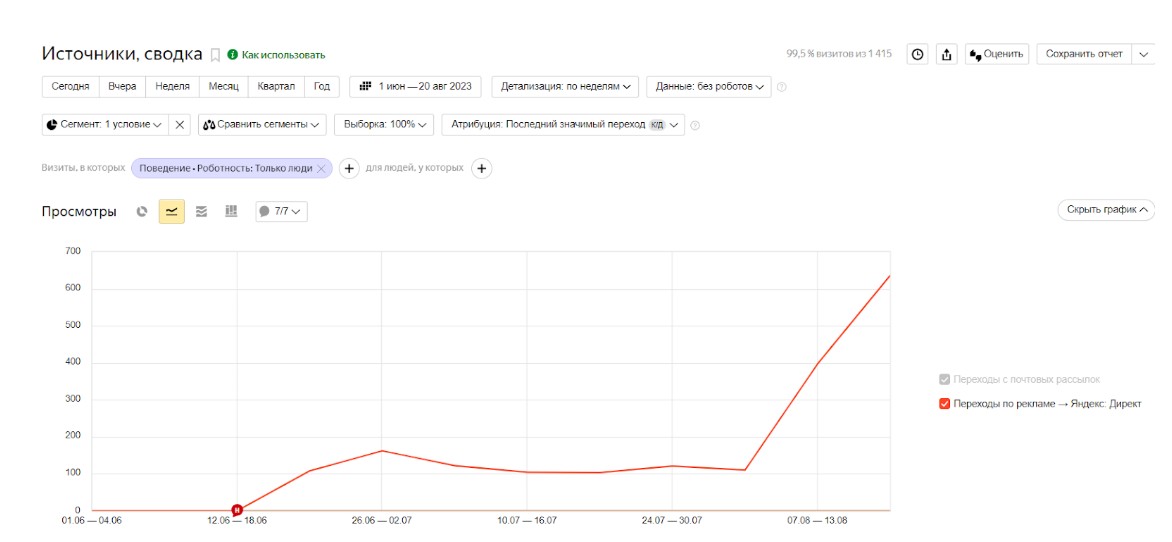Open 'Детализация: по неделям' dropdown
The image size is (1172, 542).
(x=565, y=86)
